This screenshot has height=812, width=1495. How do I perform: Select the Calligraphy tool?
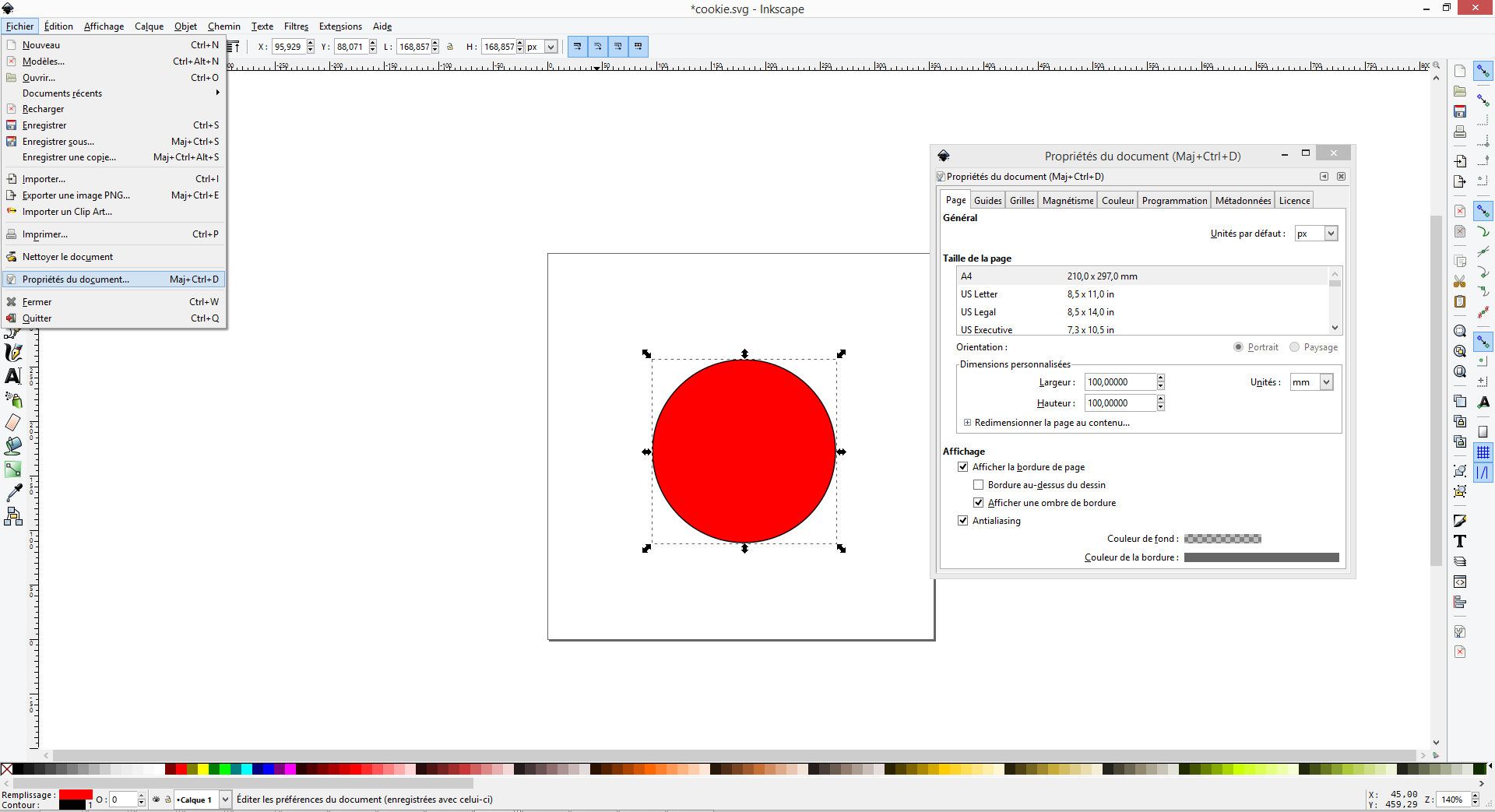pyautogui.click(x=13, y=353)
